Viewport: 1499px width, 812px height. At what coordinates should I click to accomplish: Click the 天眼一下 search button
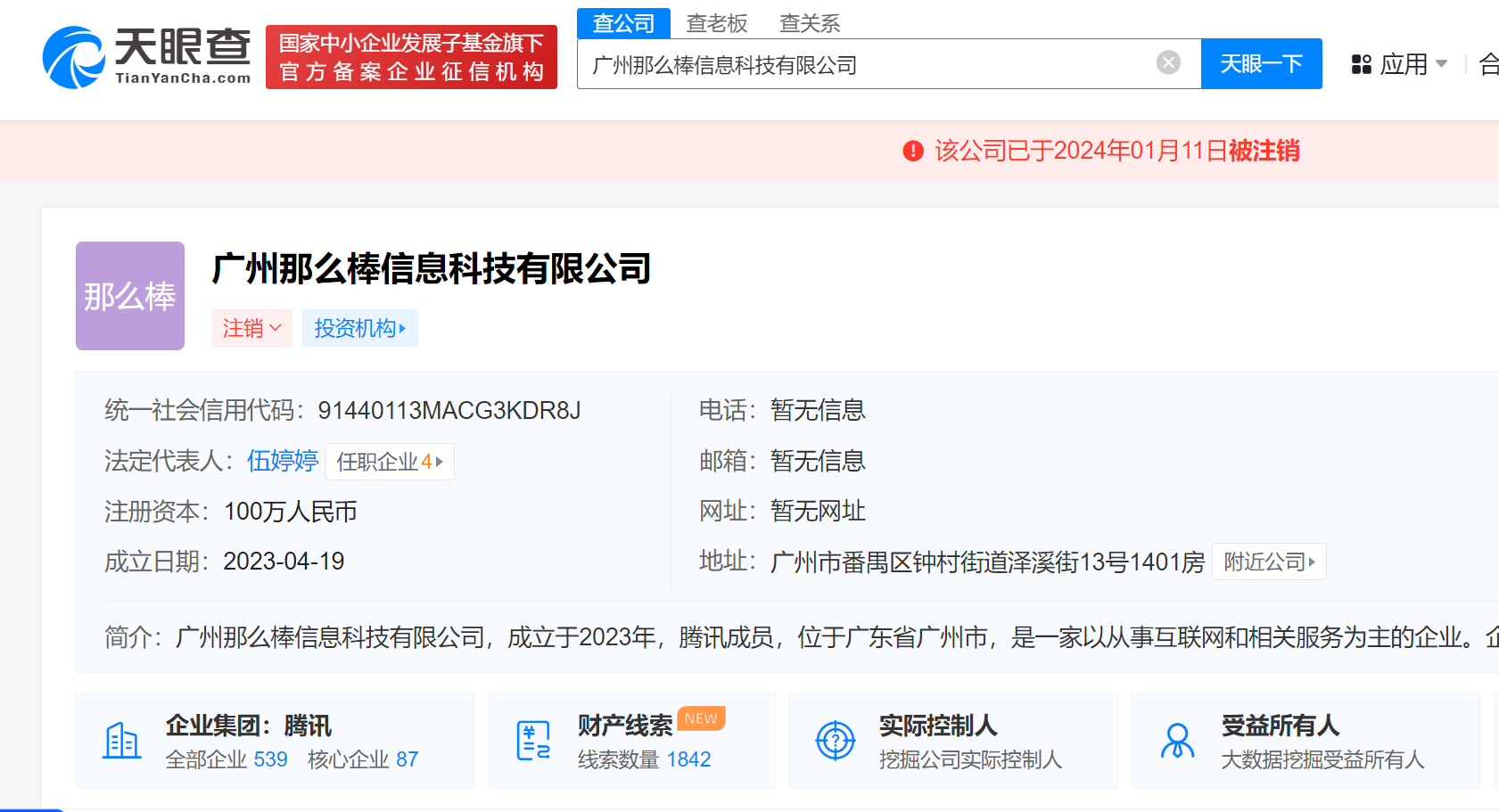pos(1261,63)
